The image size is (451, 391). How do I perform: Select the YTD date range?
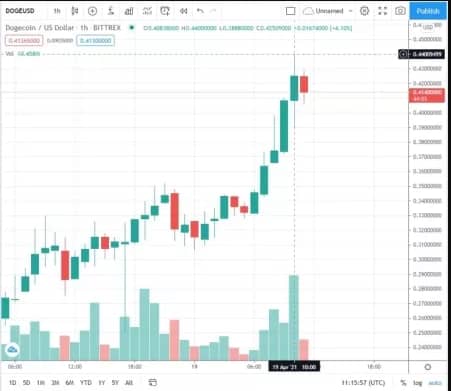[x=86, y=383]
